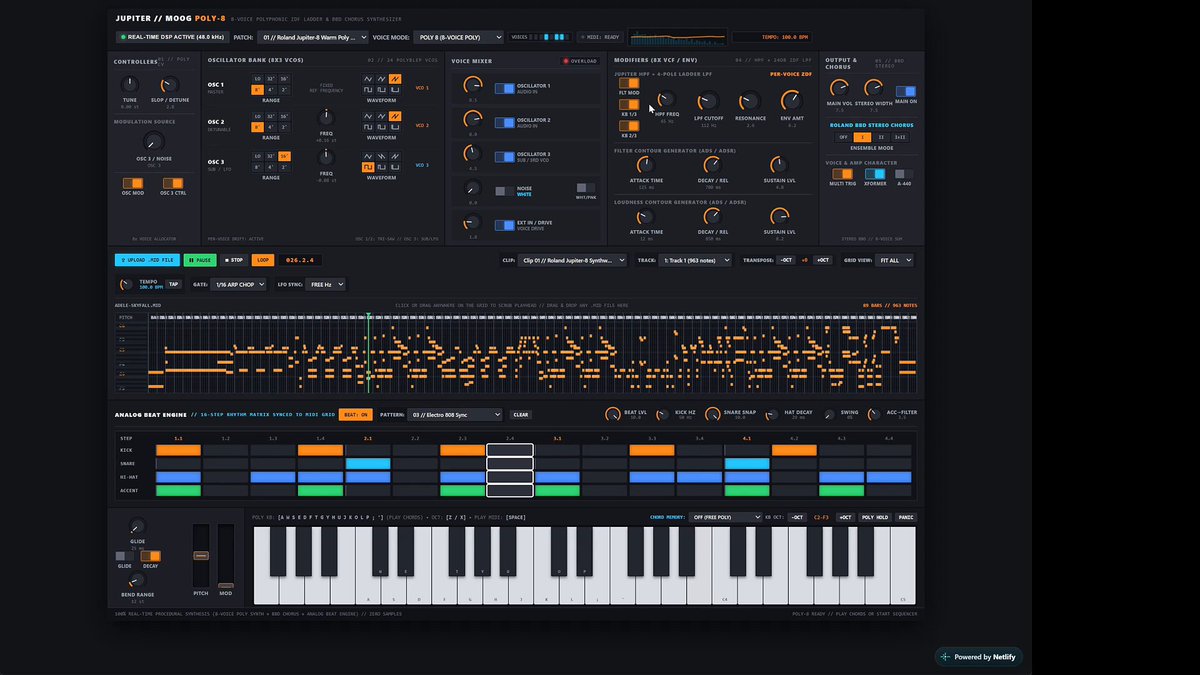Click the HPF FREQ knob
Image resolution: width=1200 pixels, height=675 pixels.
(x=667, y=100)
